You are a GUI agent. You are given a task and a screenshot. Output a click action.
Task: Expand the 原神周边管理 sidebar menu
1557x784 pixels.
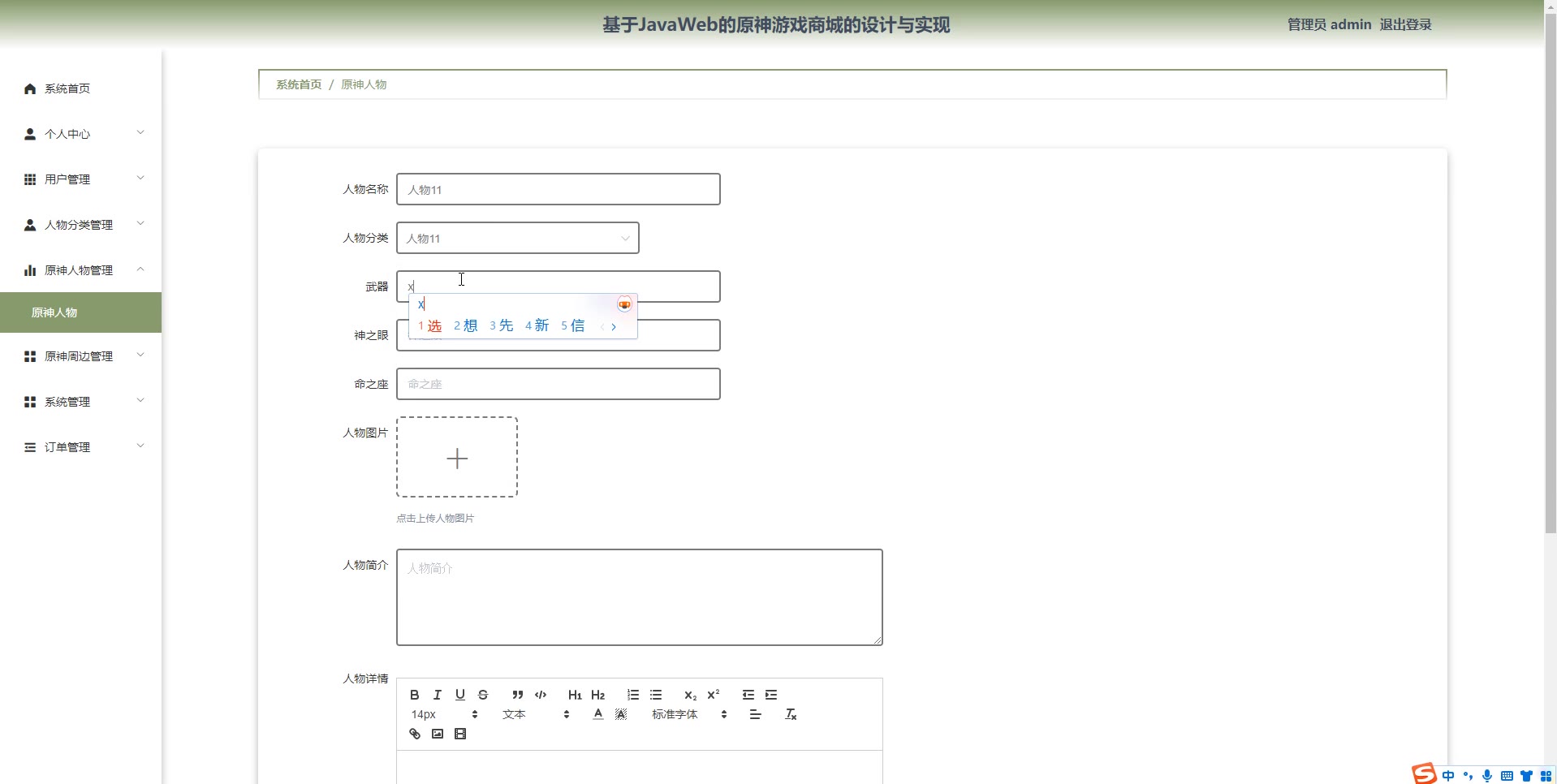[x=81, y=356]
